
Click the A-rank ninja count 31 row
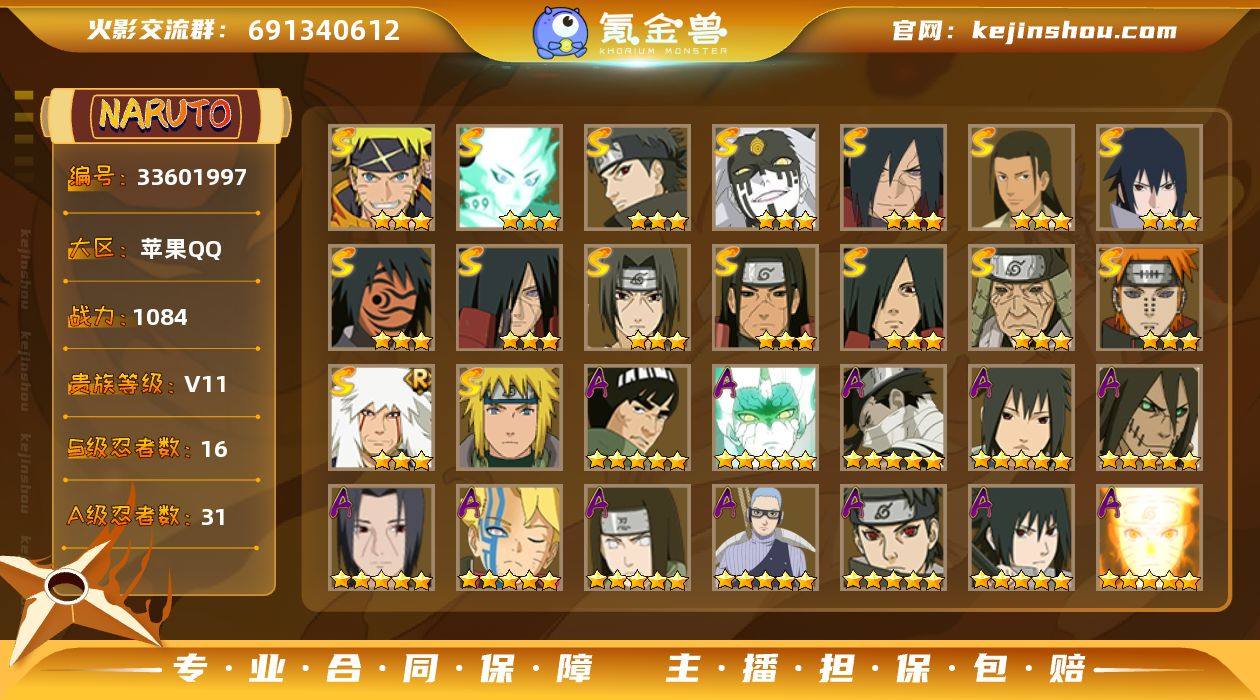160,517
